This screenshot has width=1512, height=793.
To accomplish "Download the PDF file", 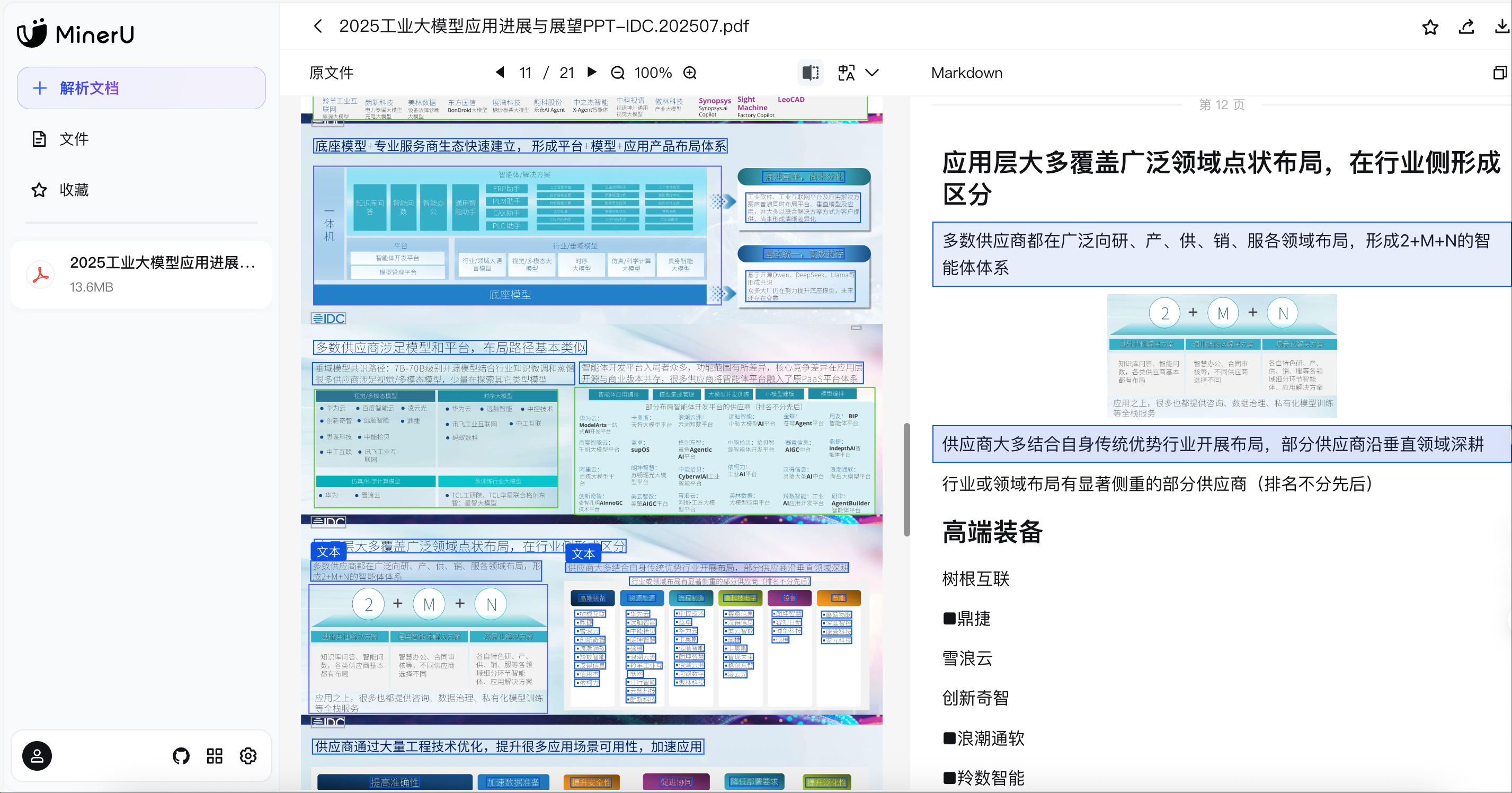I will tap(1501, 27).
